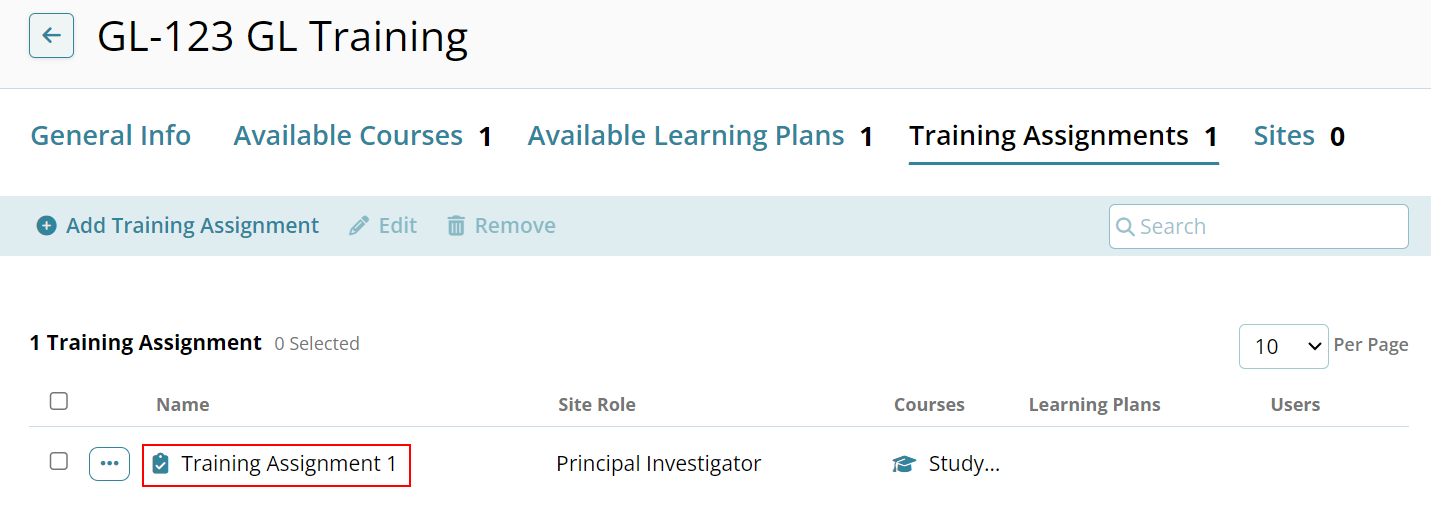
Task: Click the plus icon for Add Training Assignment
Action: [46, 226]
